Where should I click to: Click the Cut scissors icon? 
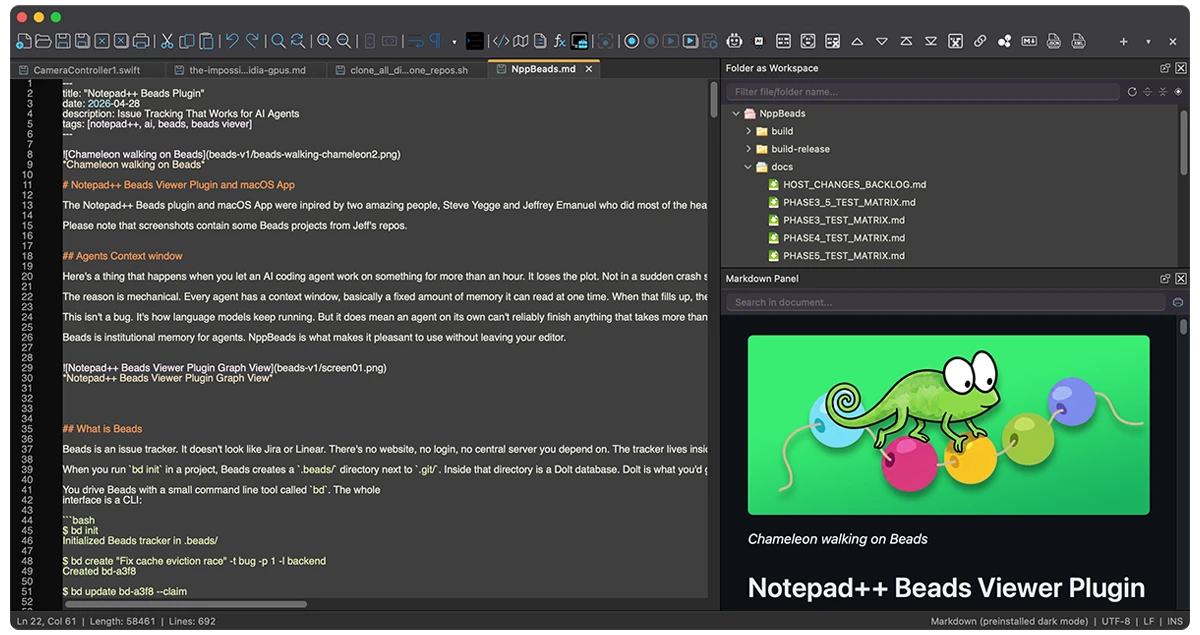pyautogui.click(x=167, y=41)
